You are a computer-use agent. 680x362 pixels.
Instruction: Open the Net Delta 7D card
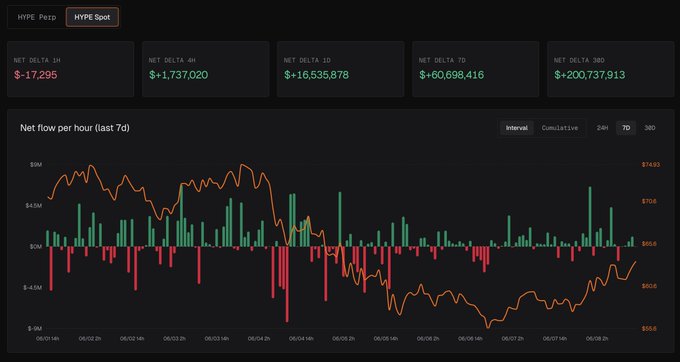point(475,69)
